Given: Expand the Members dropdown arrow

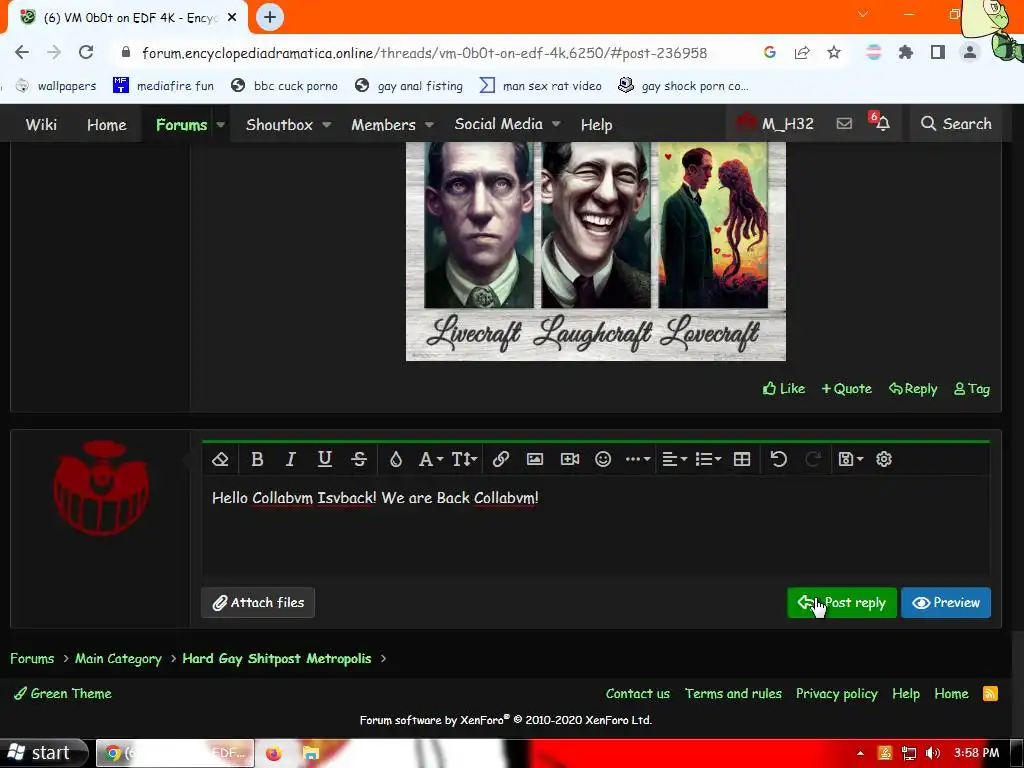Looking at the screenshot, I should coord(430,124).
